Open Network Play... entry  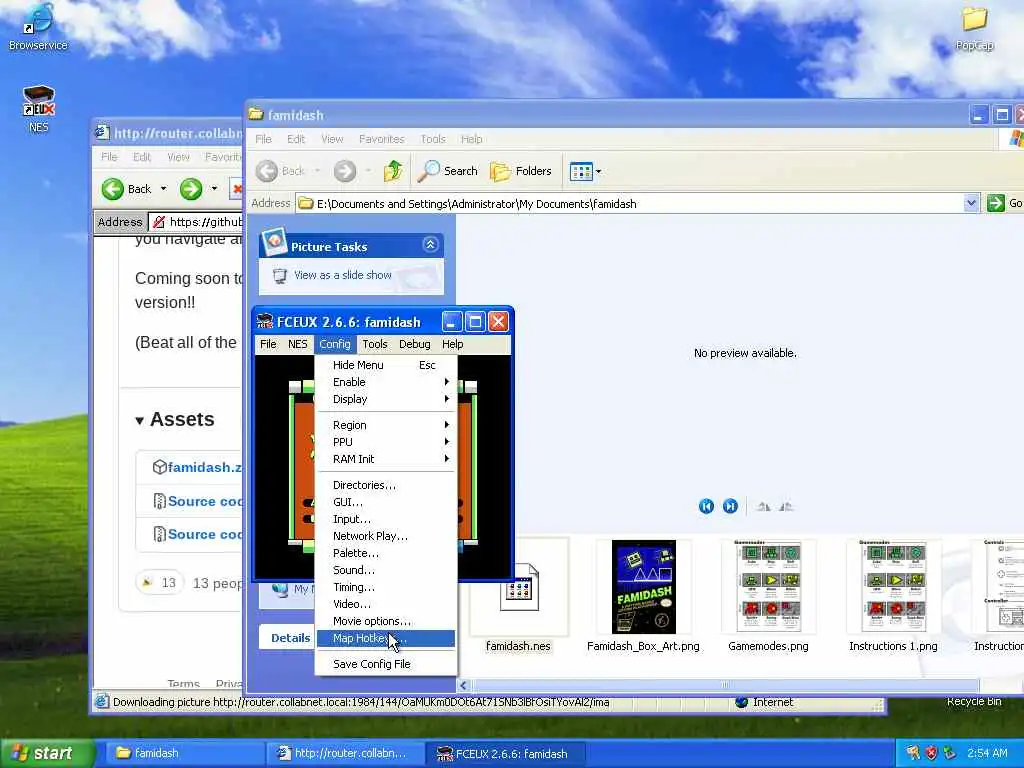(385, 536)
